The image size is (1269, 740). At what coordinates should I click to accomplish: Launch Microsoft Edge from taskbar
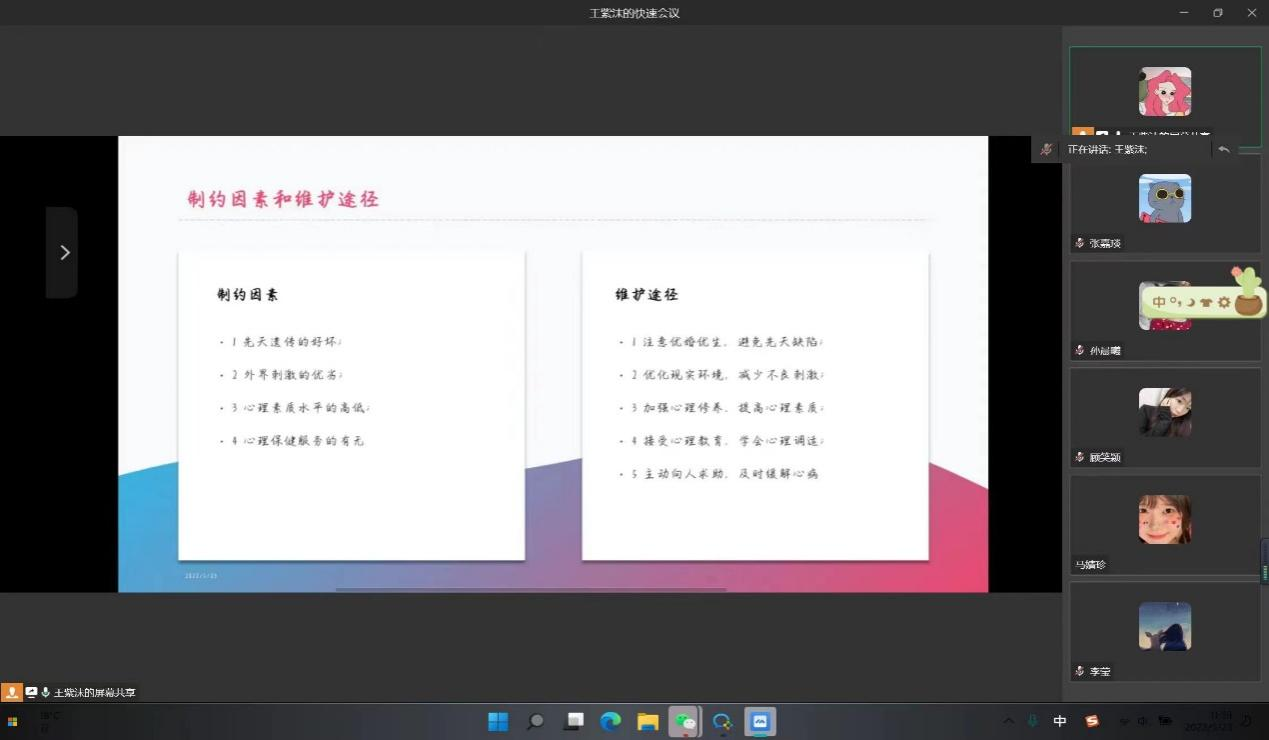coord(610,721)
